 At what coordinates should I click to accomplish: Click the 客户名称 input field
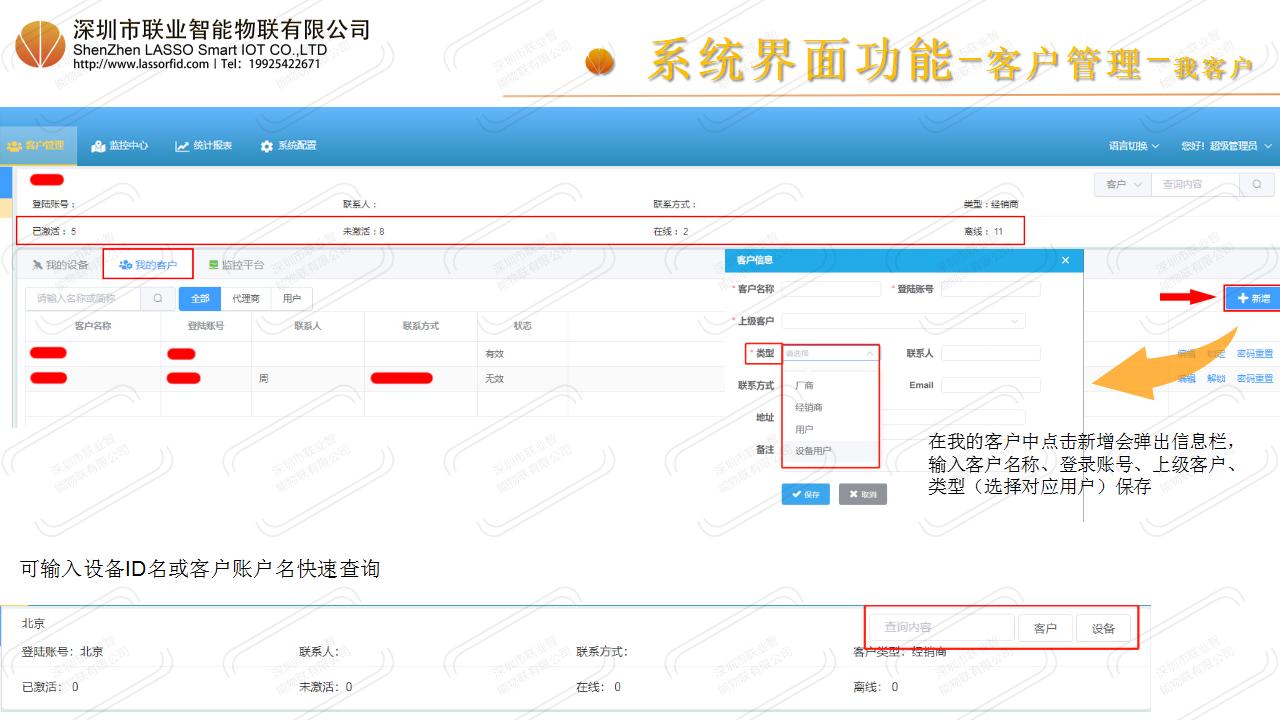click(x=831, y=289)
